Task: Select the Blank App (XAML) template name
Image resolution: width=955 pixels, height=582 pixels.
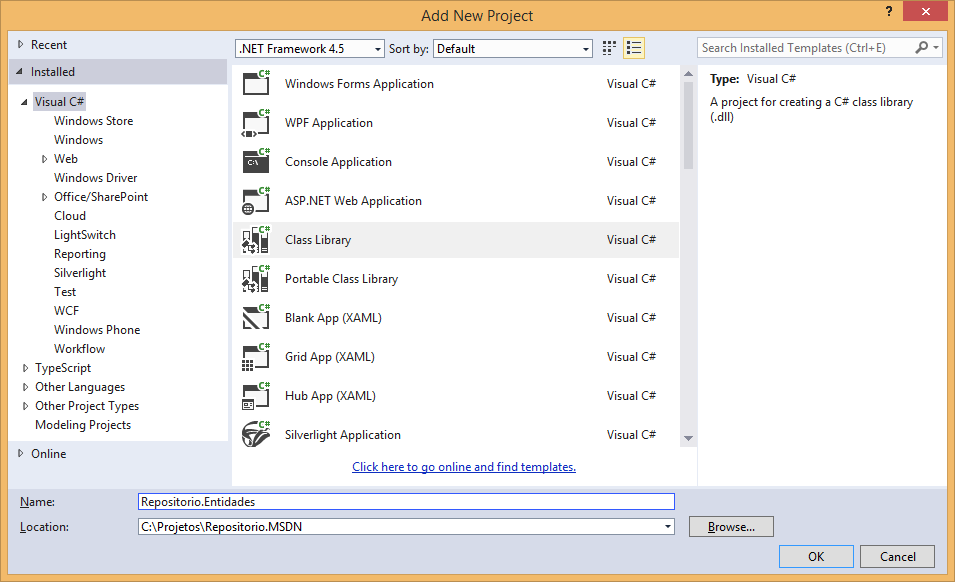Action: pos(333,318)
